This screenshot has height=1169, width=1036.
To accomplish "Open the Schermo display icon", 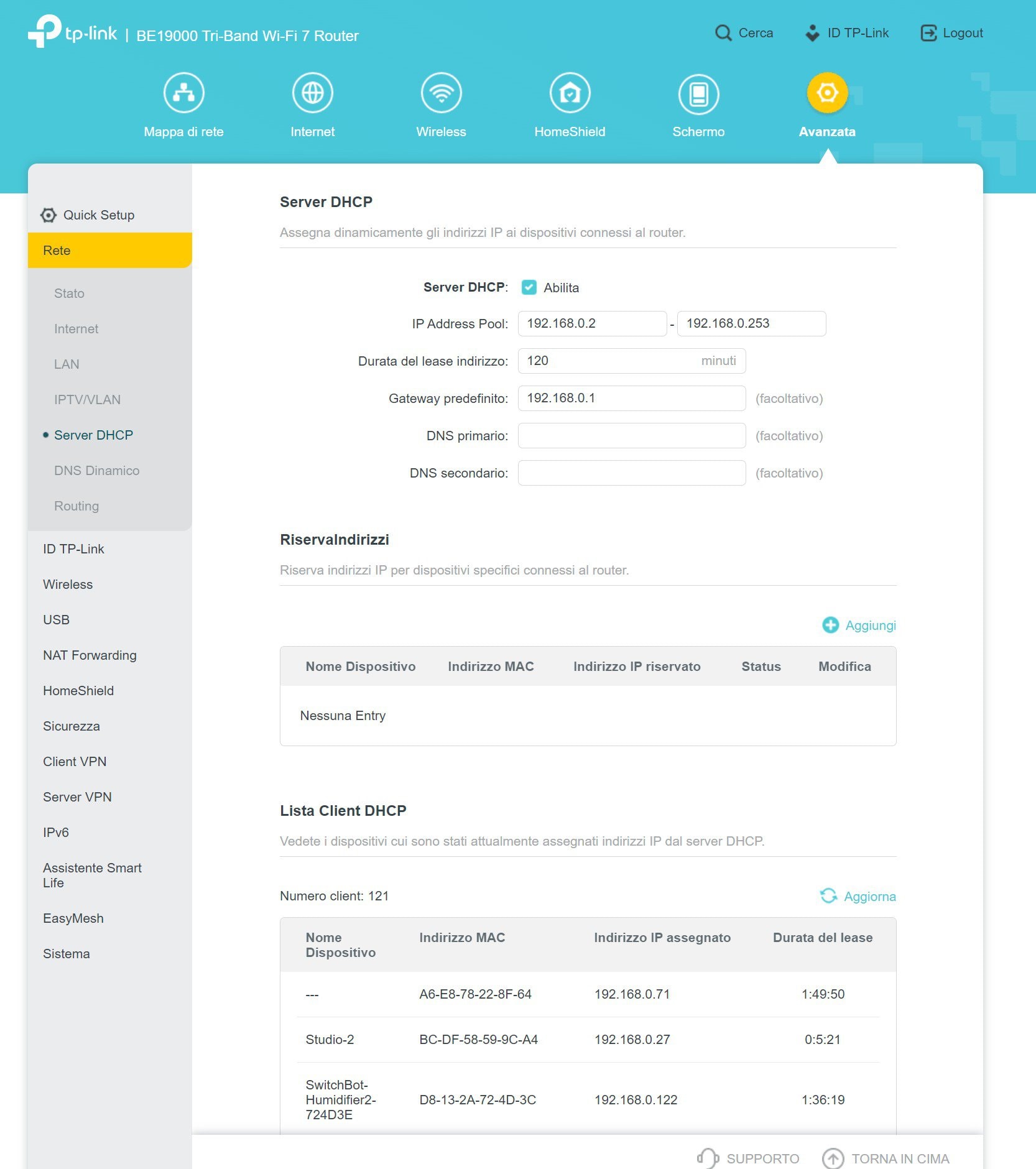I will click(698, 93).
